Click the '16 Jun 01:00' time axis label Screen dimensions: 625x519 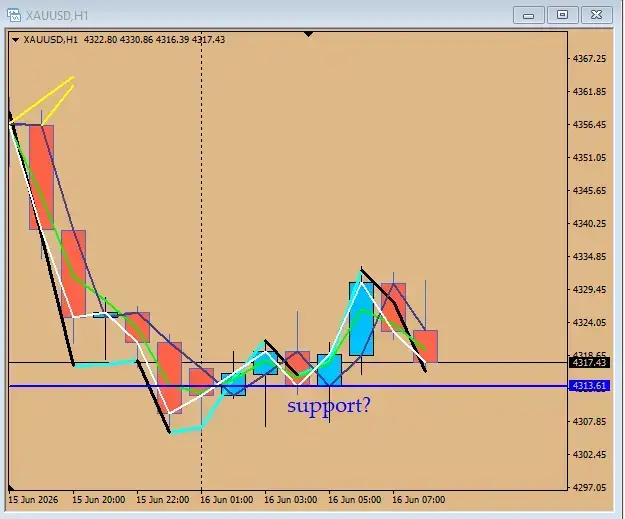tap(226, 500)
